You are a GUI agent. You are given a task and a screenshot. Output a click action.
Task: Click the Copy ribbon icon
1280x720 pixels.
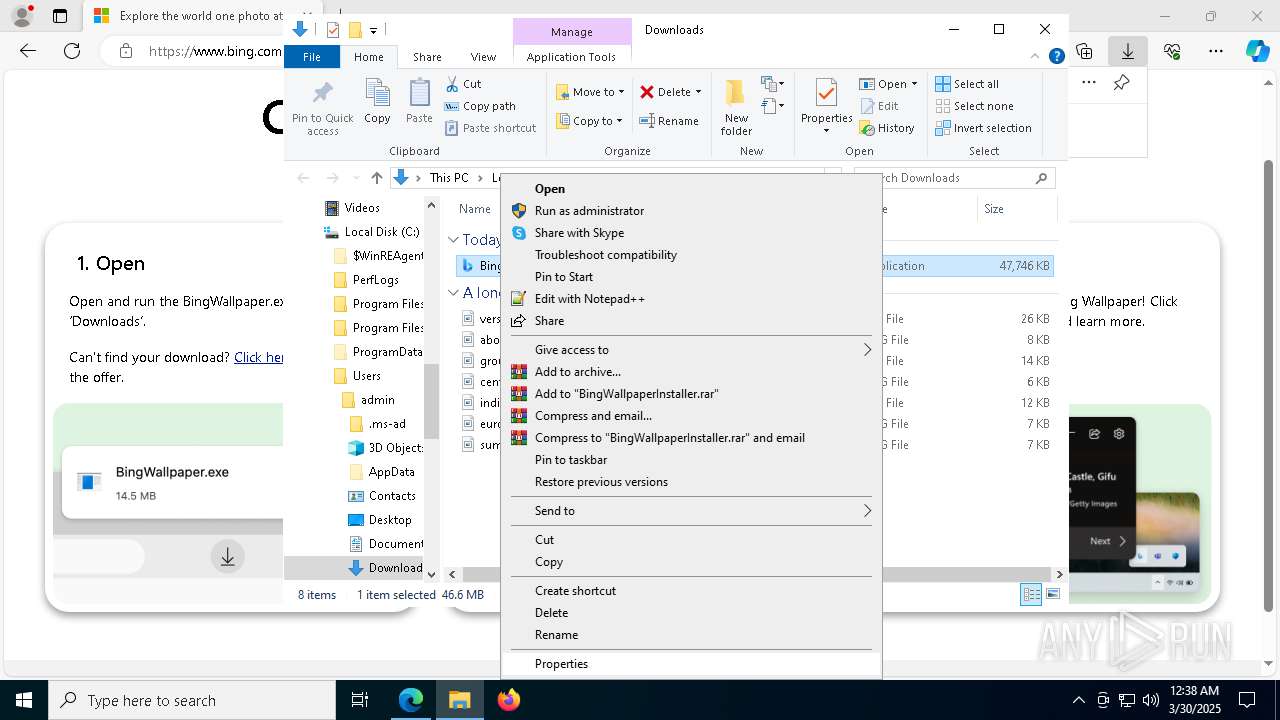[377, 102]
